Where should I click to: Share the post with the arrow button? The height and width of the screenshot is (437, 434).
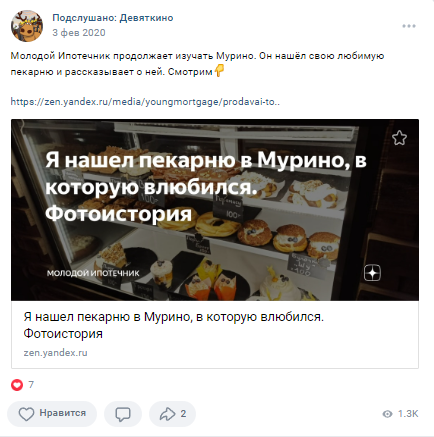(x=172, y=414)
